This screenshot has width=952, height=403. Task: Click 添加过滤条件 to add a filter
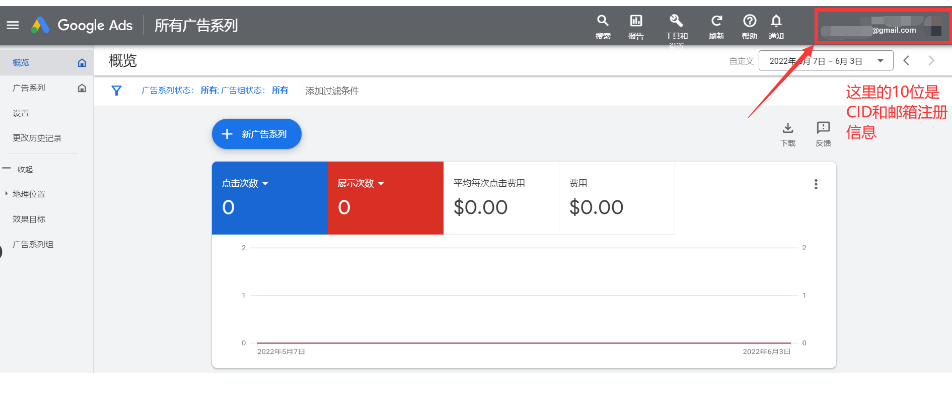point(331,90)
